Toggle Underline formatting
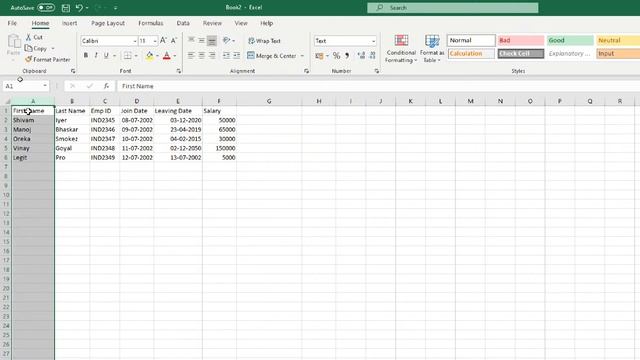Viewport: 640px width, 360px height. pyautogui.click(x=106, y=56)
